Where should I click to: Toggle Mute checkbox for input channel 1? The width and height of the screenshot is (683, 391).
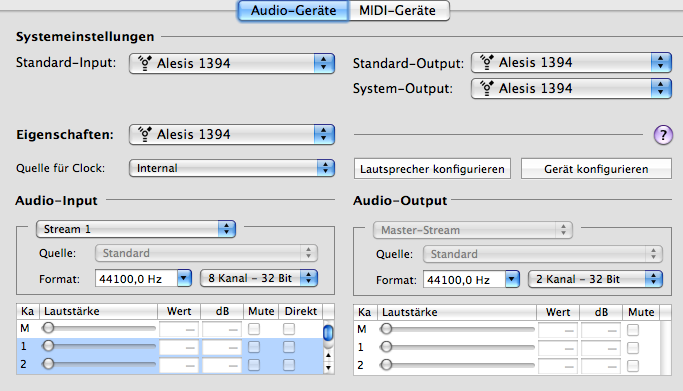tap(254, 347)
